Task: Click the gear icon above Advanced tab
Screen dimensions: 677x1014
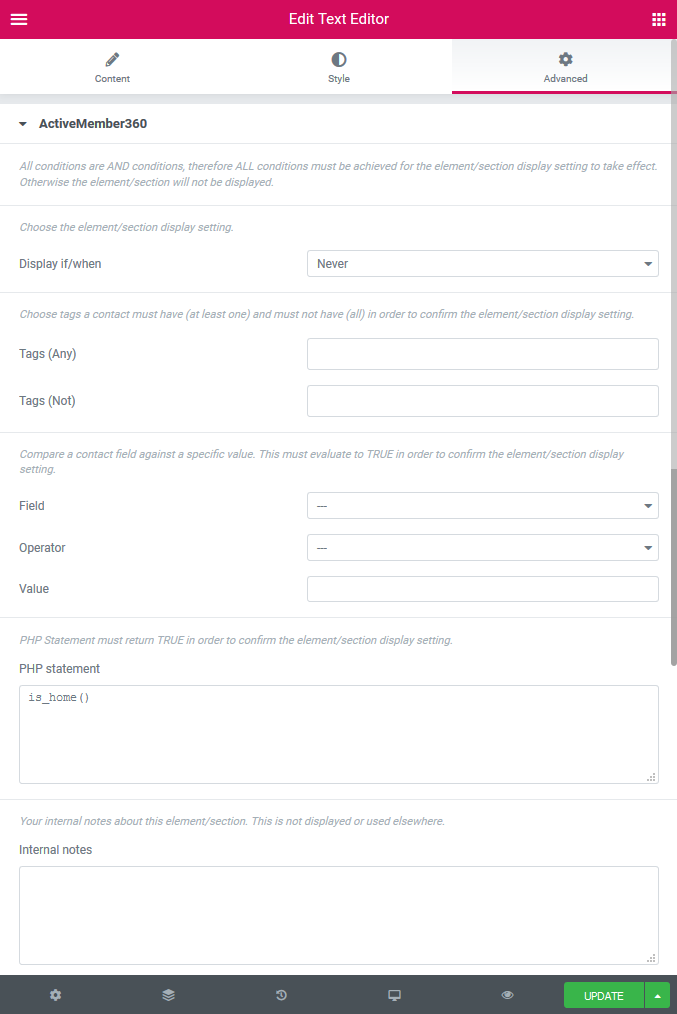Action: (565, 59)
